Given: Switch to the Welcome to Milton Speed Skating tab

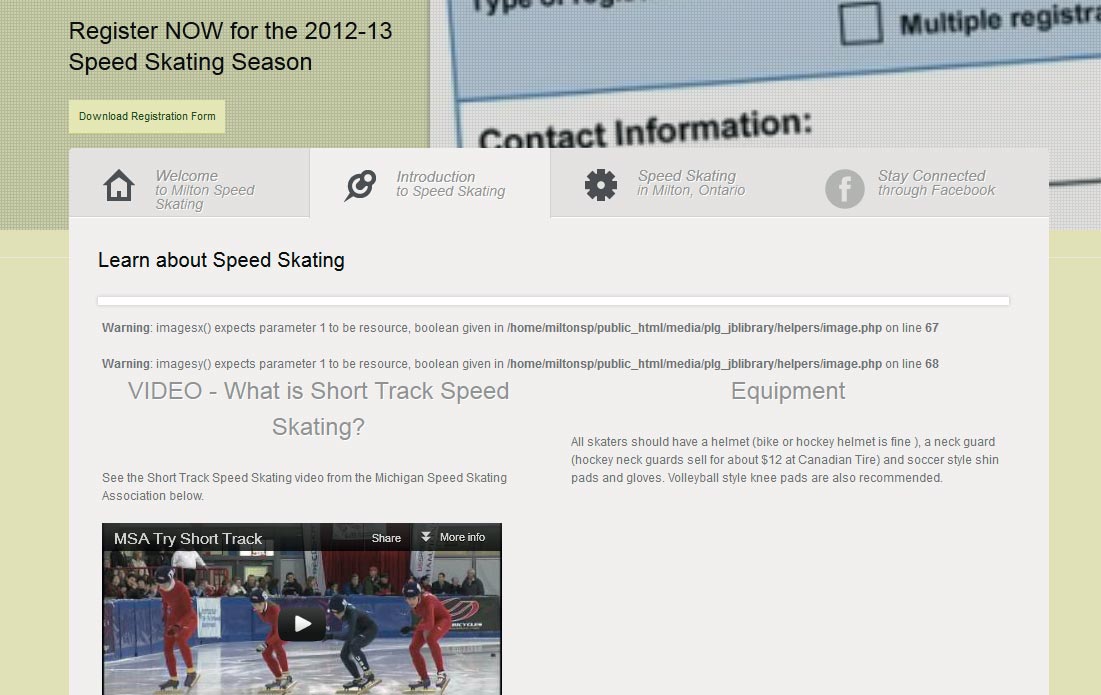Looking at the screenshot, I should click(189, 183).
